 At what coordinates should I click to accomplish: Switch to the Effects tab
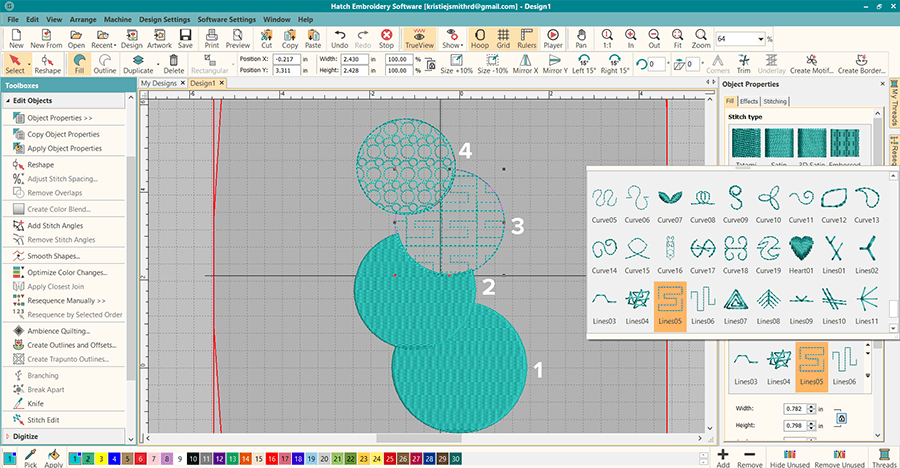point(749,101)
